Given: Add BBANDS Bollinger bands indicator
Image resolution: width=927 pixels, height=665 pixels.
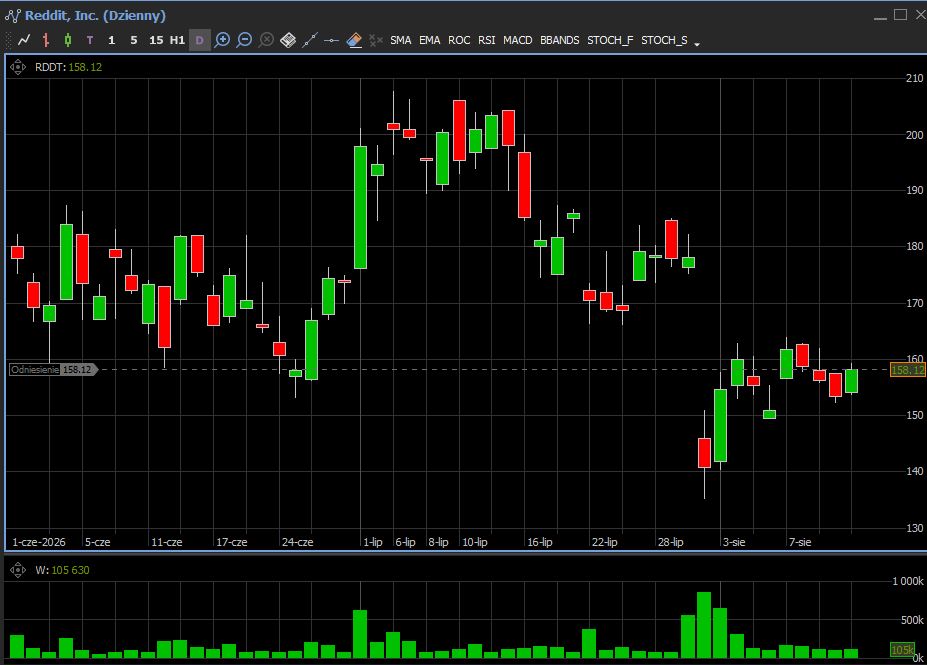Looking at the screenshot, I should click(560, 40).
